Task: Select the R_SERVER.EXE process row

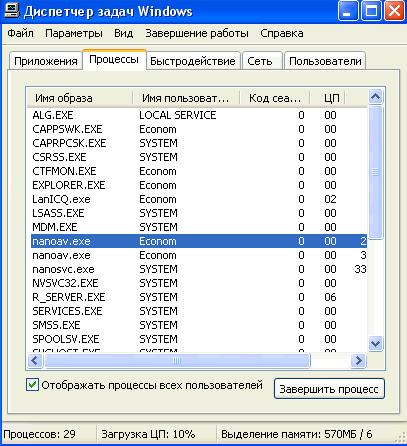Action: tap(199, 297)
